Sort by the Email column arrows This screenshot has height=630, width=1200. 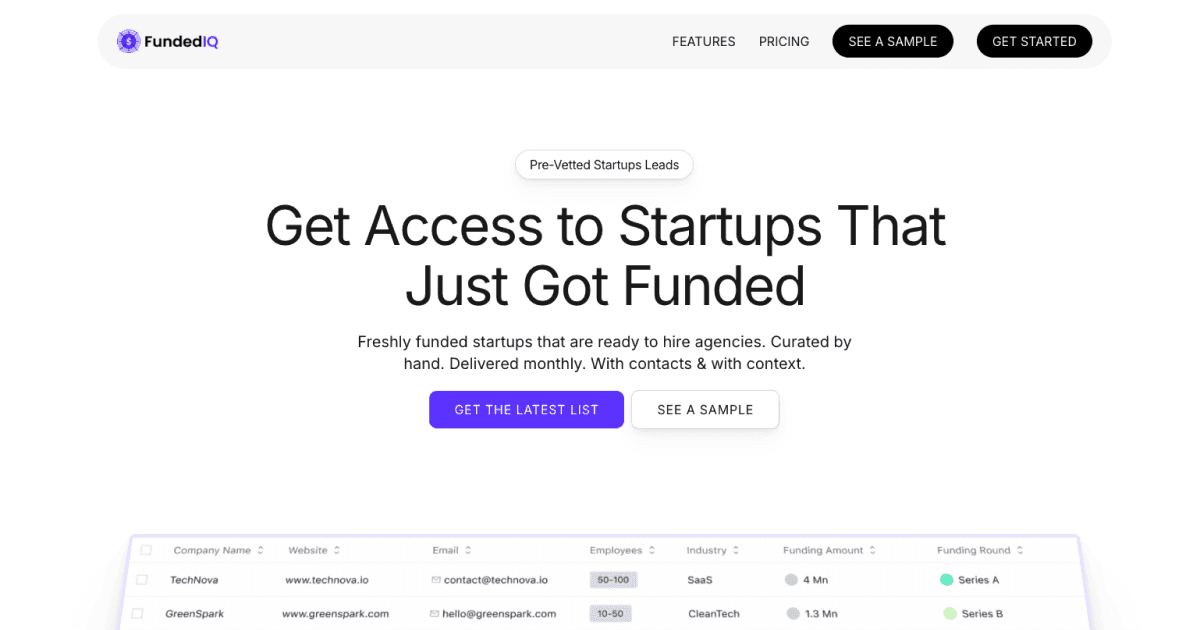click(x=468, y=550)
